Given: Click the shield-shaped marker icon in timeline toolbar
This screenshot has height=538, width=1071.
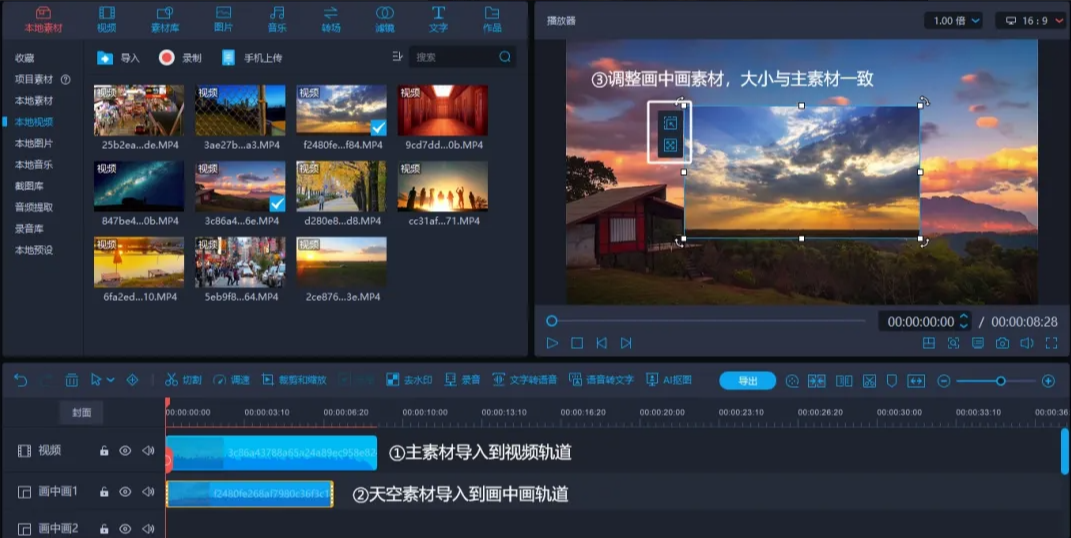Looking at the screenshot, I should click(x=891, y=381).
